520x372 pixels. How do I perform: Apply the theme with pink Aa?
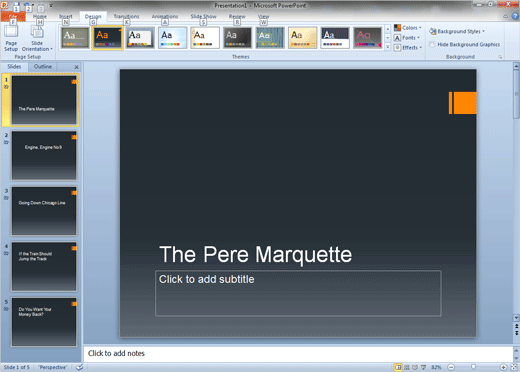[367, 38]
